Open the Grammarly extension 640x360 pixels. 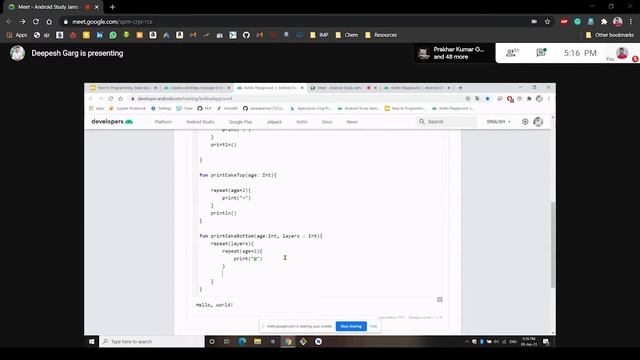(x=577, y=22)
